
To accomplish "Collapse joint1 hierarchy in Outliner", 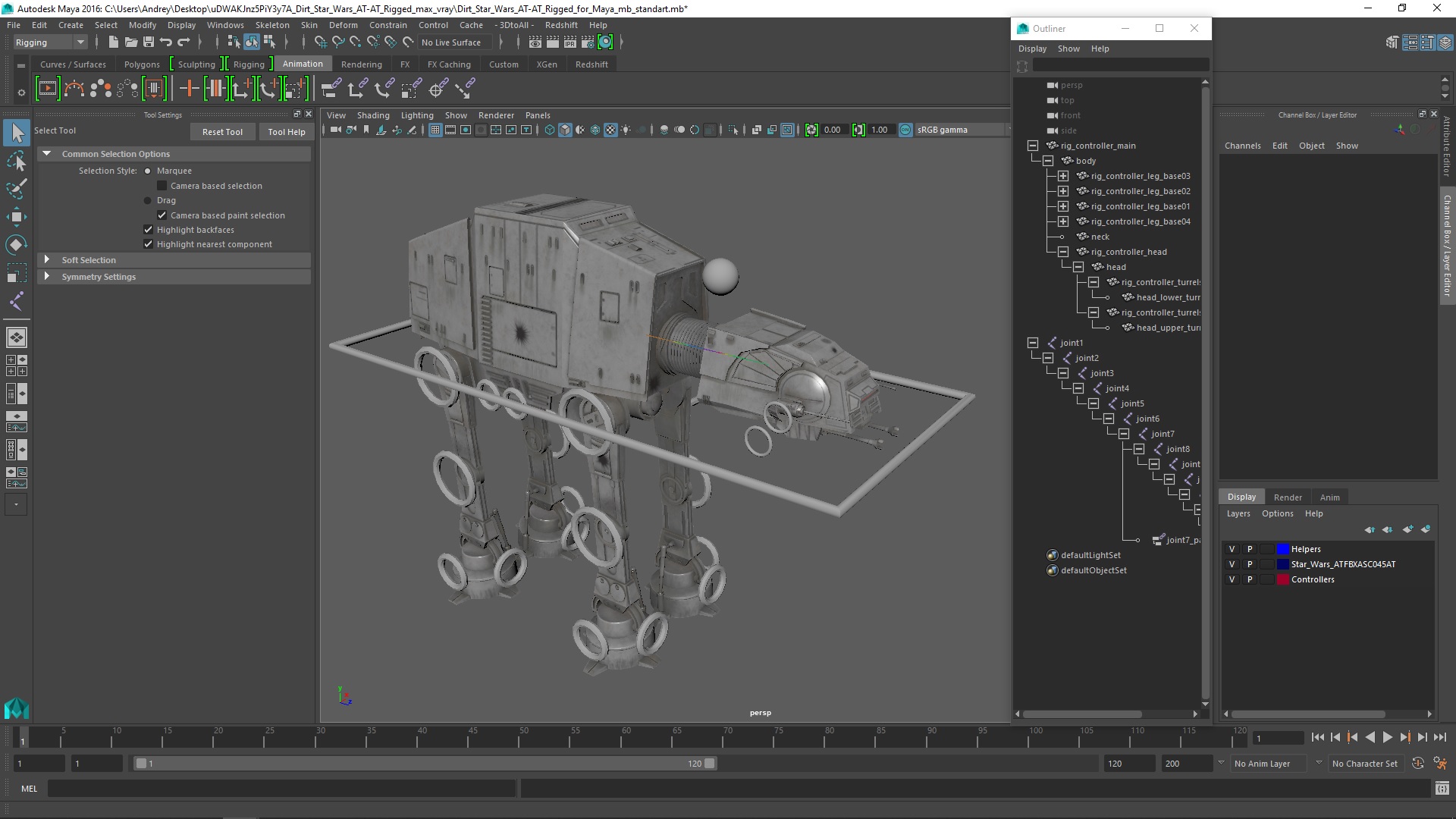I will click(x=1033, y=343).
